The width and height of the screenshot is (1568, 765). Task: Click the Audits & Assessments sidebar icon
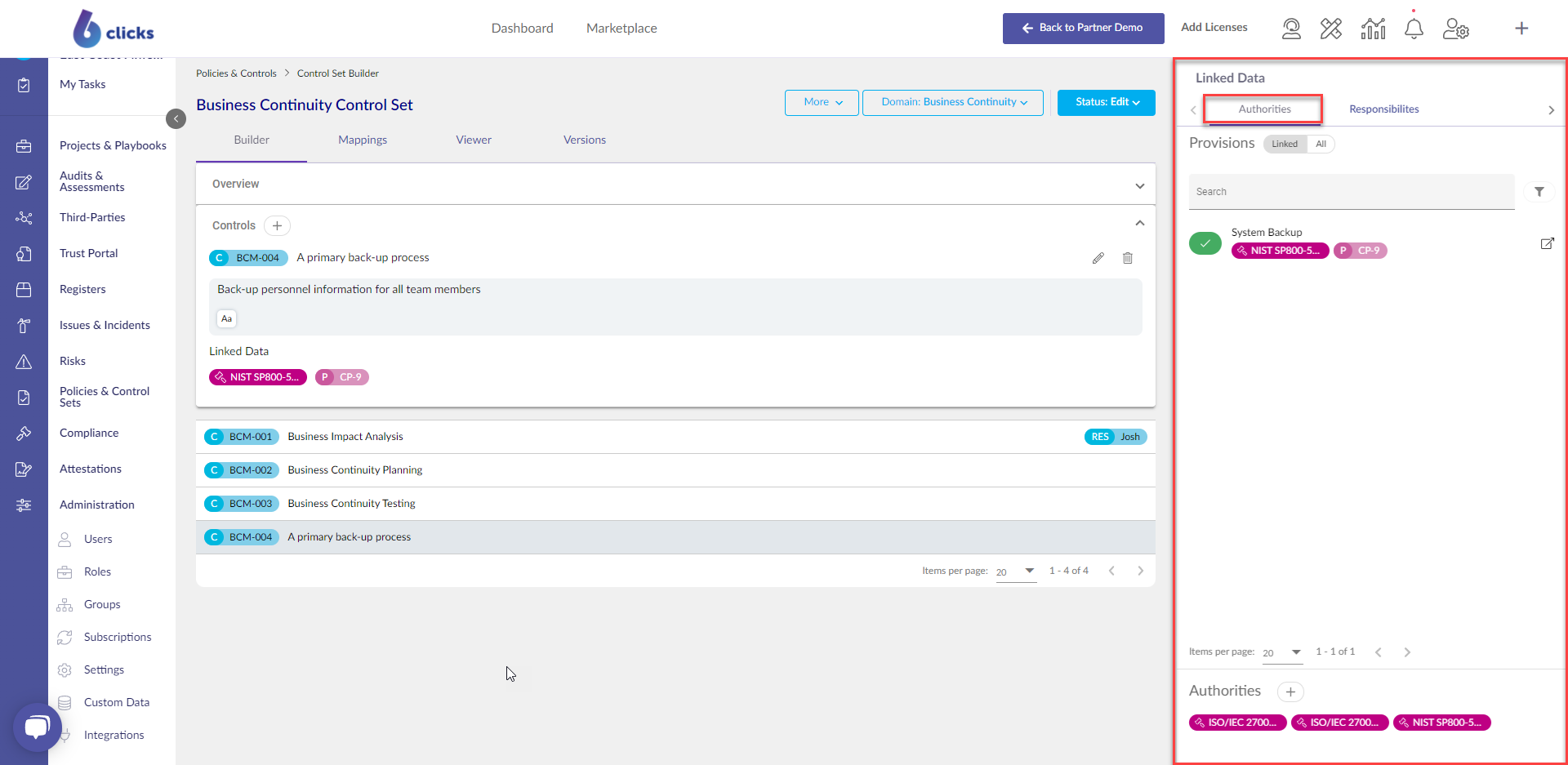click(x=24, y=182)
